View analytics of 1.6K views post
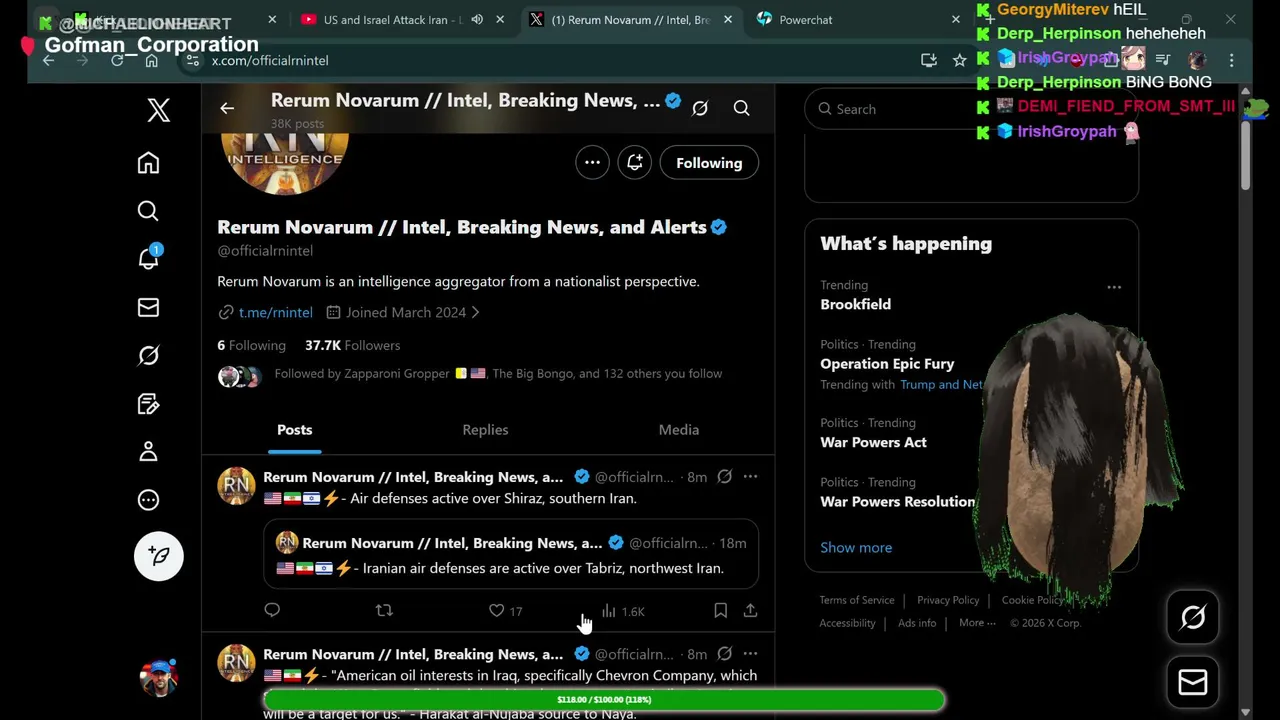The image size is (1280, 720). [x=623, y=611]
